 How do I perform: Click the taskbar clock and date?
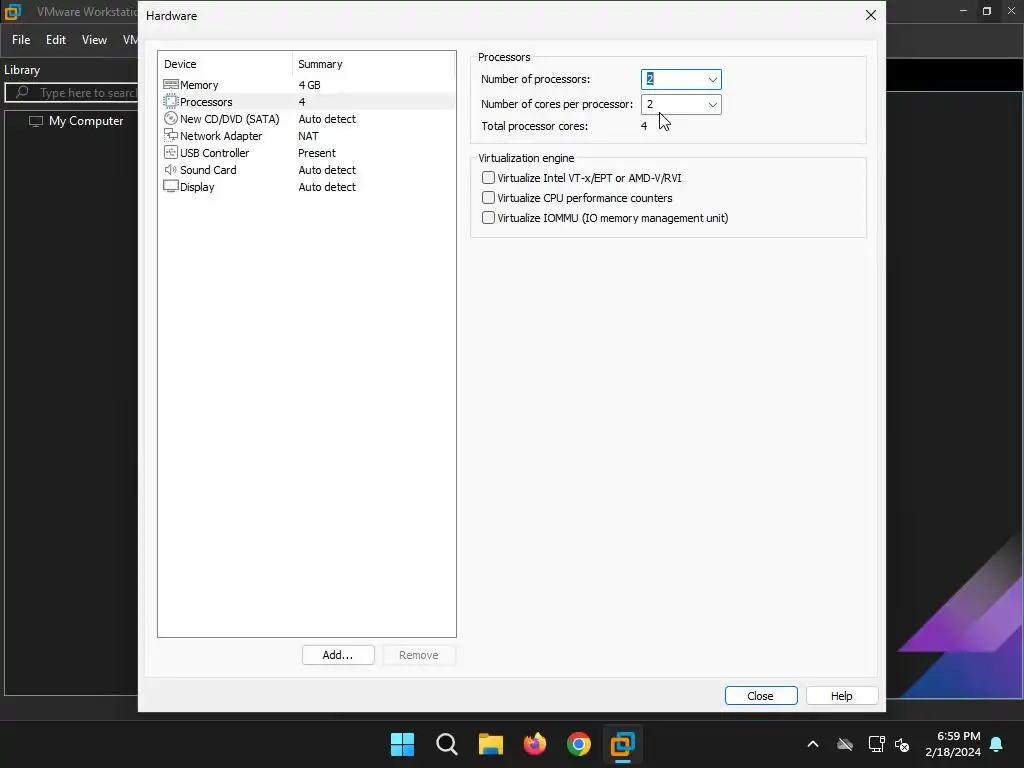[953, 744]
